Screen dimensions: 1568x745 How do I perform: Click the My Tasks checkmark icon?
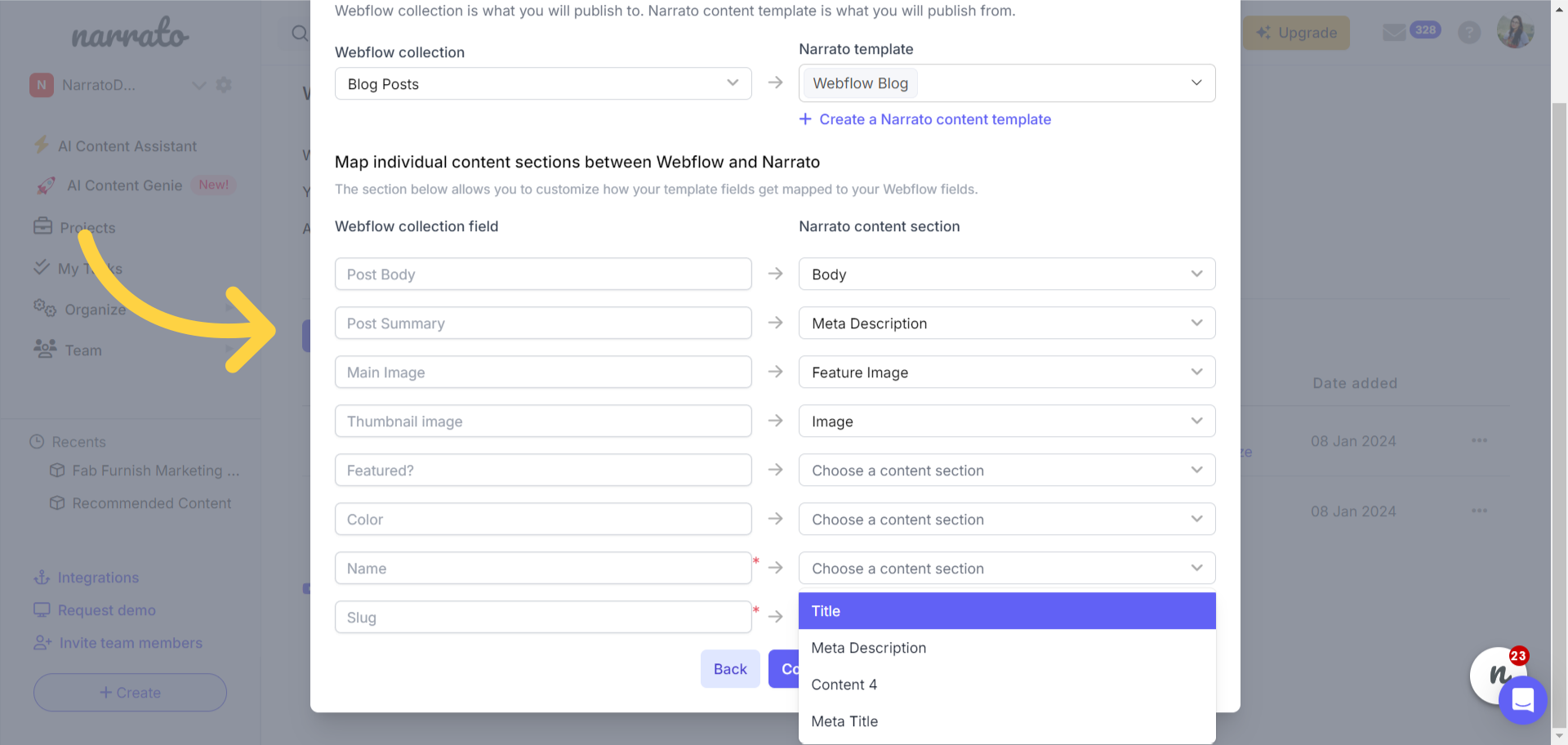(x=41, y=267)
